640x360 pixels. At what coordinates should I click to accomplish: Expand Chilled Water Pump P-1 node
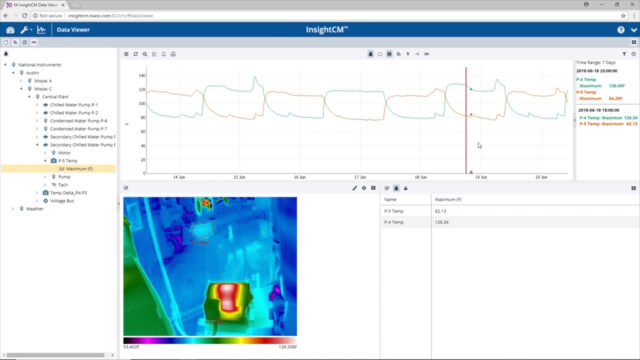(37, 105)
